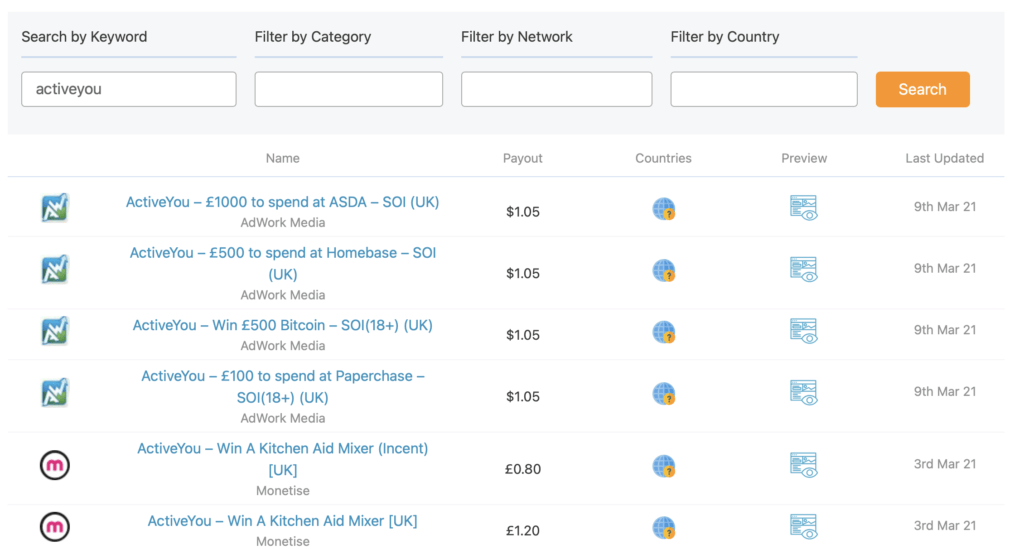Viewport: 1024px width, 549px height.
Task: Click AdWork Media logo beside Bitcoin offer
Action: (55, 331)
